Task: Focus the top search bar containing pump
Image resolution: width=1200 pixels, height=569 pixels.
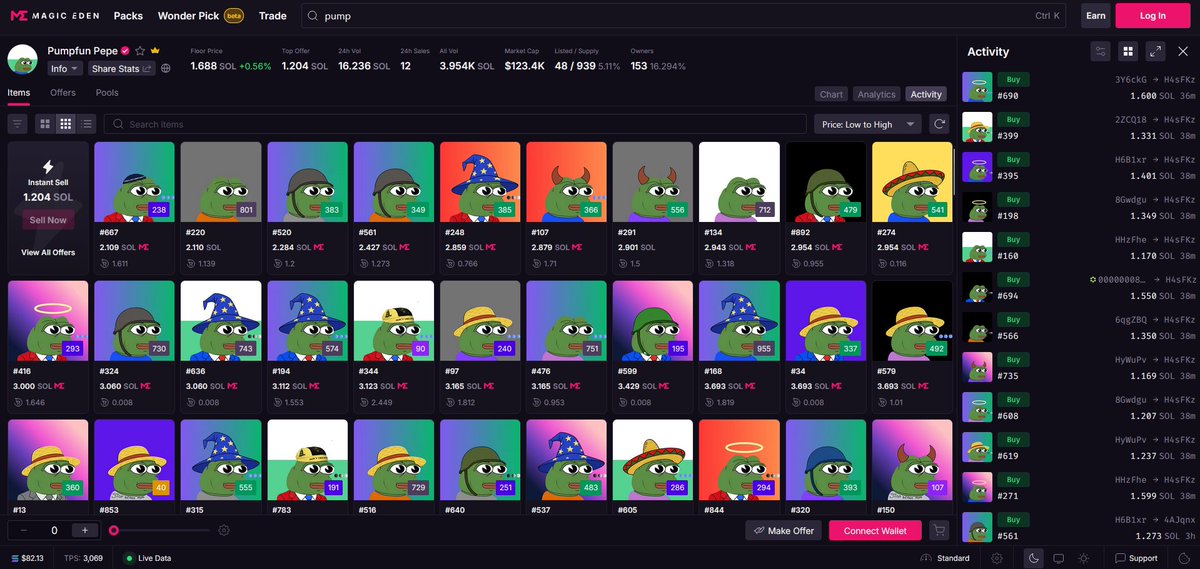Action: pos(681,16)
